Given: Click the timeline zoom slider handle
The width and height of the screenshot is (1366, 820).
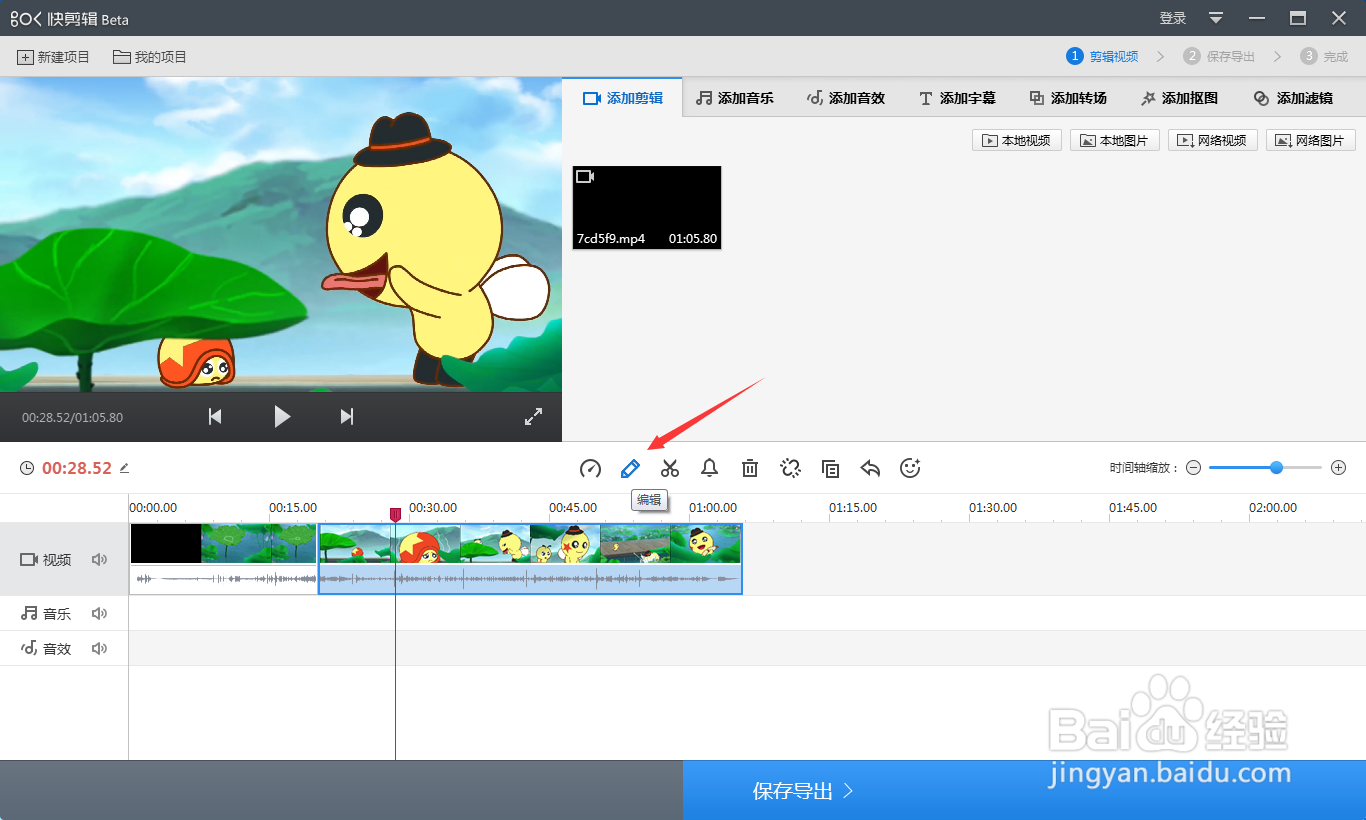Looking at the screenshot, I should 1276,468.
